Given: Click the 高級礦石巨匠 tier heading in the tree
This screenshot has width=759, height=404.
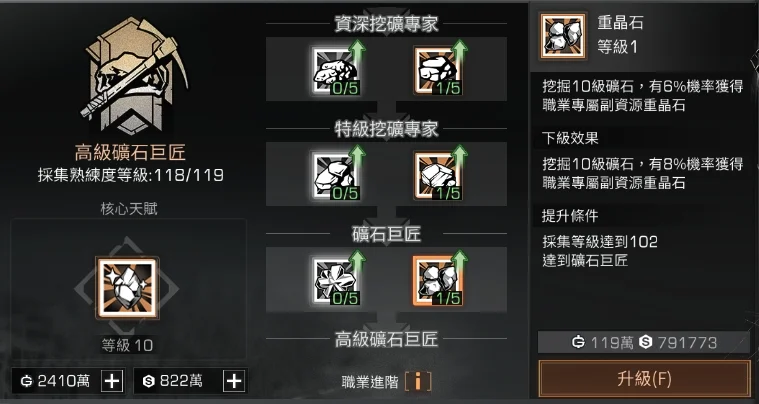Looking at the screenshot, I should click(x=387, y=339).
